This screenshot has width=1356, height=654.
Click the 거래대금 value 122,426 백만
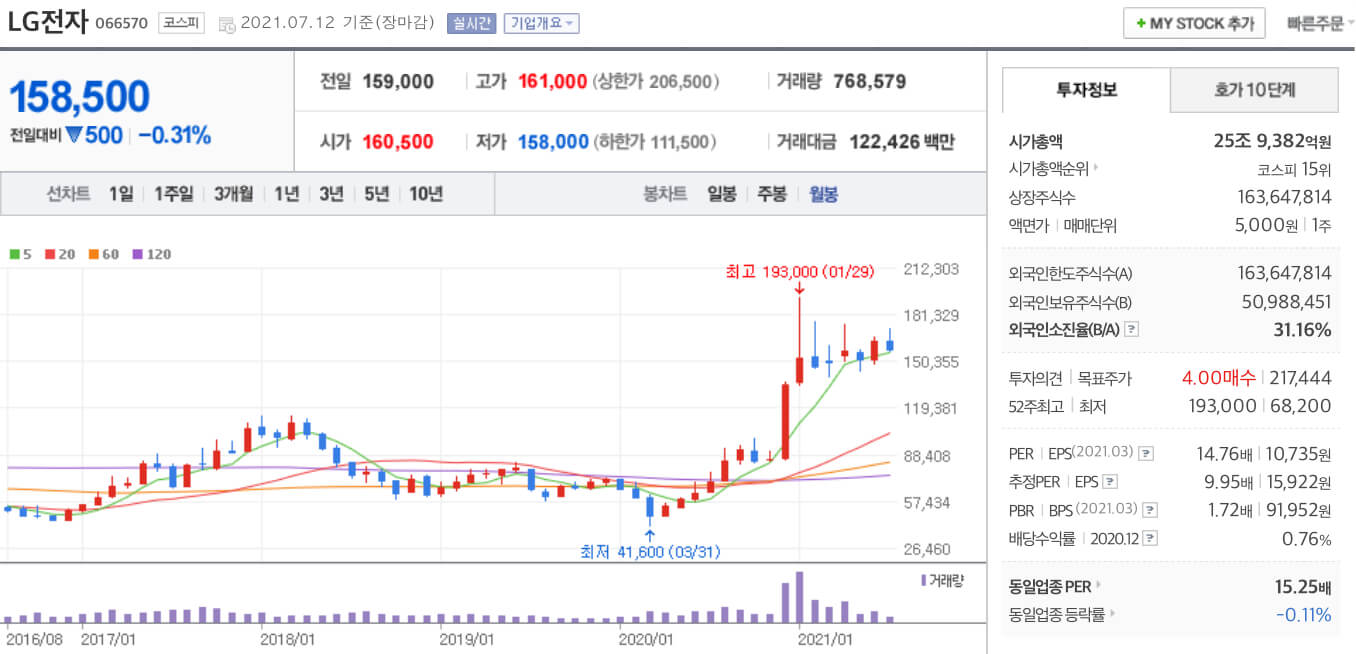pos(902,142)
